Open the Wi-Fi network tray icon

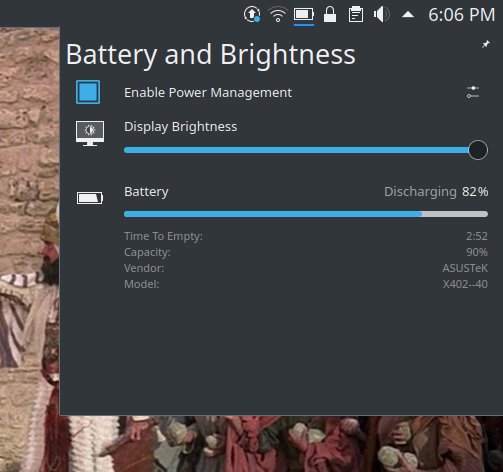click(x=278, y=15)
